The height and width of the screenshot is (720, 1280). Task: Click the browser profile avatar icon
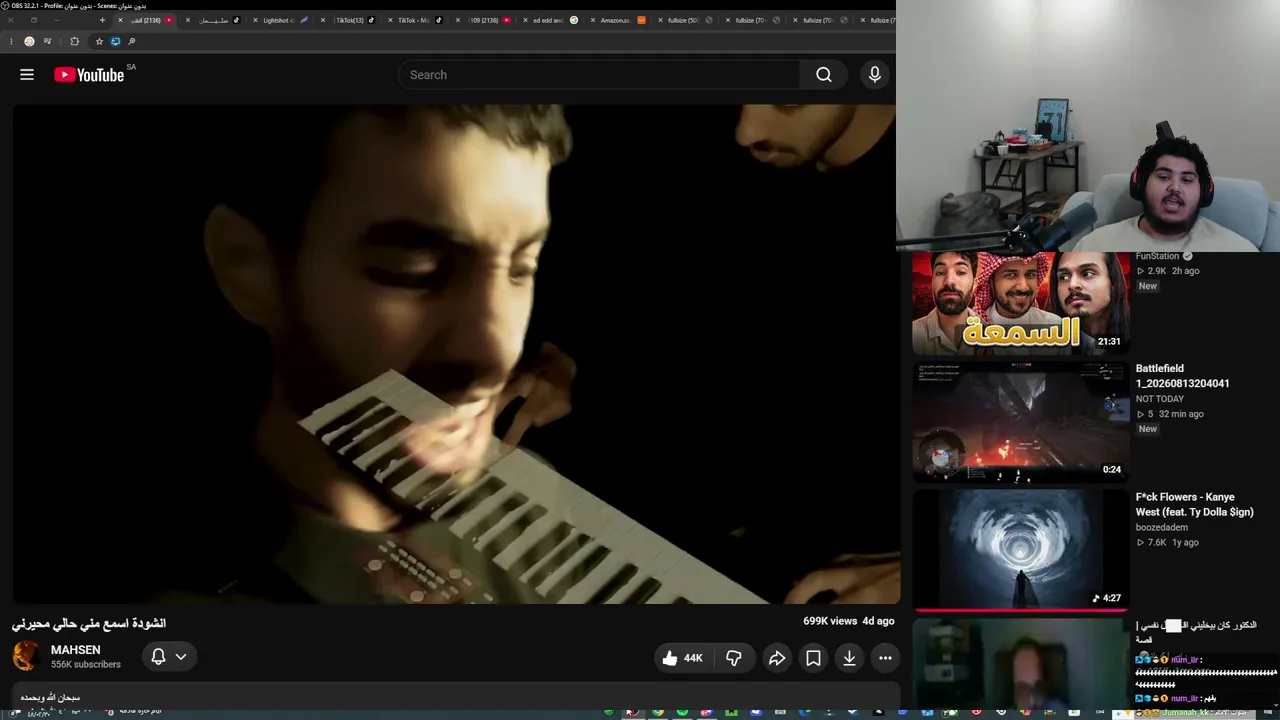[29, 41]
